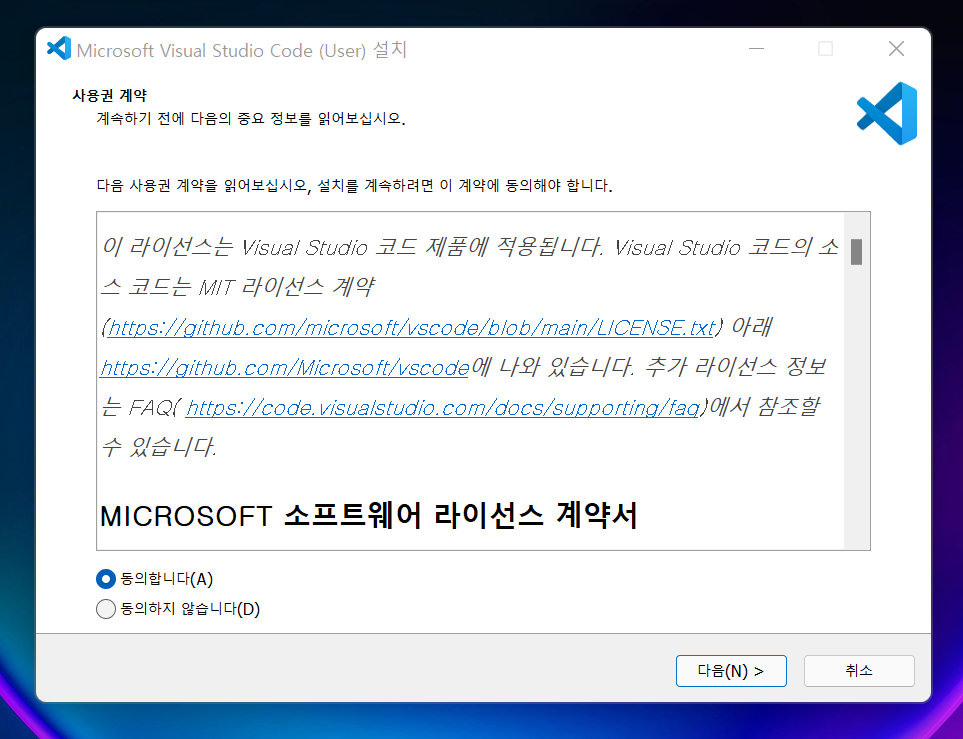
Task: Open the code.visualstudio.com FAQ link
Action: tap(443, 407)
